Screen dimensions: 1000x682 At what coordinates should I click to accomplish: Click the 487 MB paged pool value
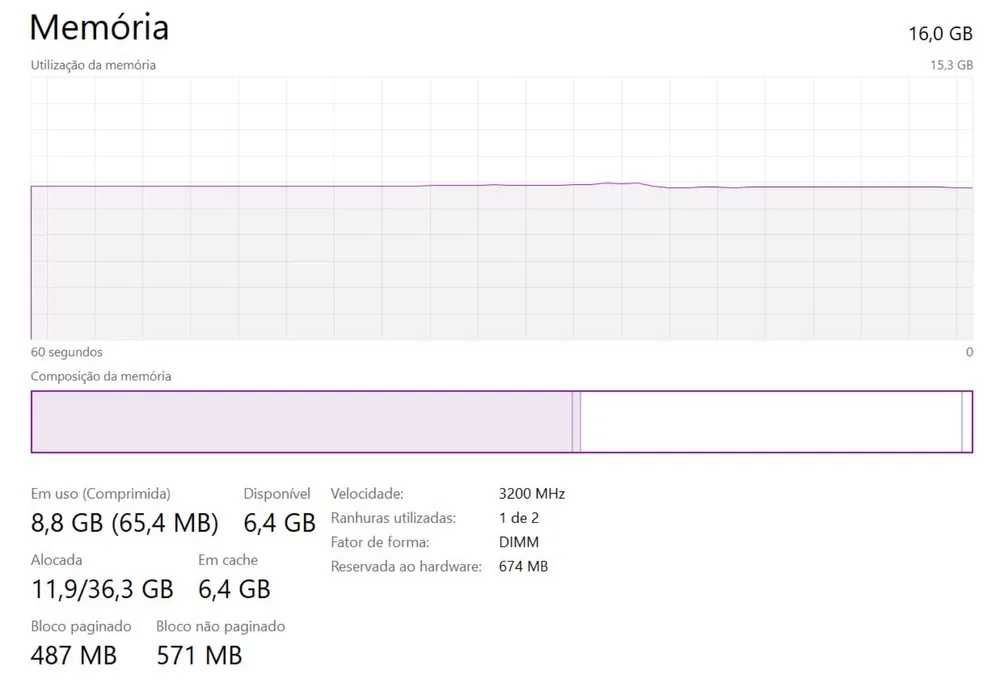pyautogui.click(x=74, y=655)
